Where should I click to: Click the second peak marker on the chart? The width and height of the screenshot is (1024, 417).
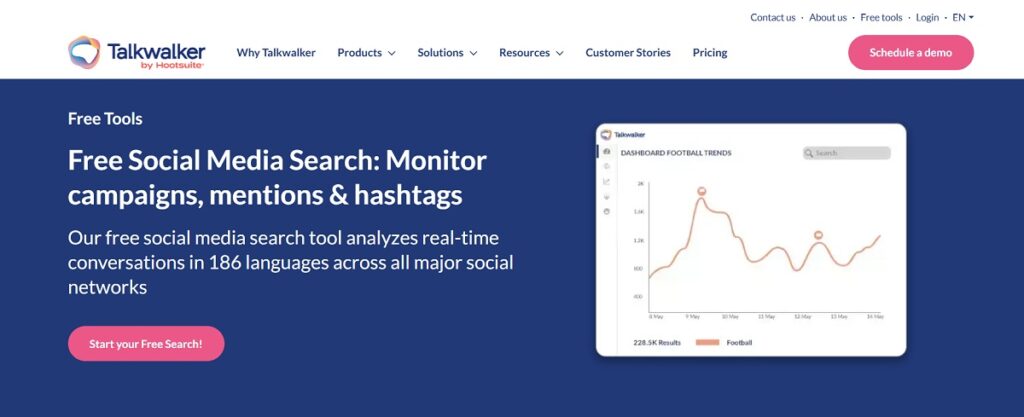coord(819,235)
